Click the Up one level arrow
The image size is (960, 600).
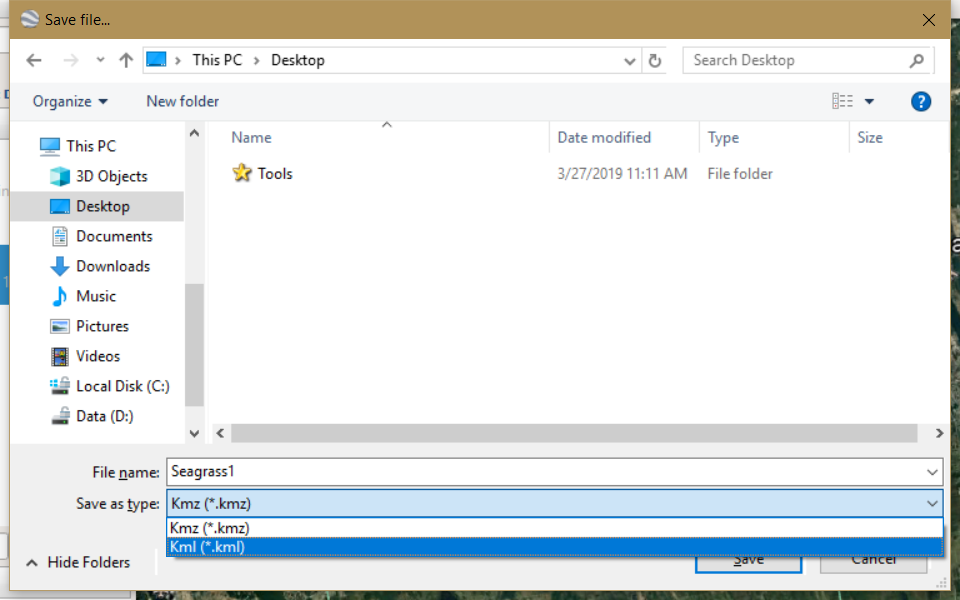126,60
